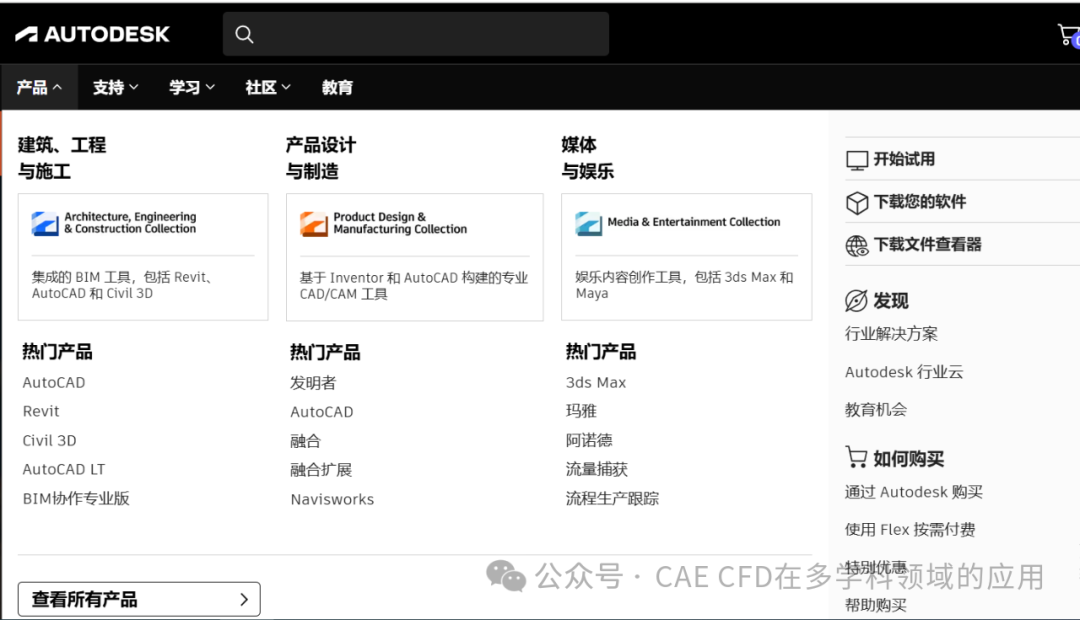Click the 建筑、工程与施工 heading
Viewport: 1080px width, 620px height.
coord(61,158)
